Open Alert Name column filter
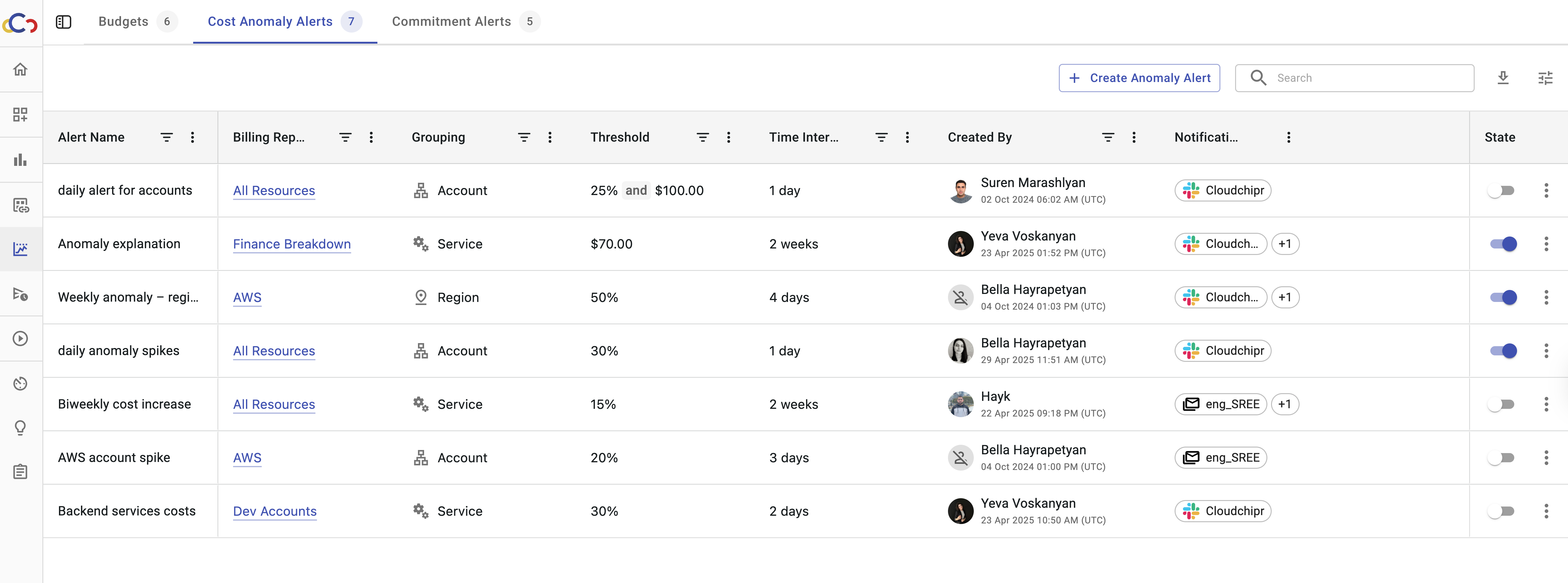Screen dimensions: 1568x583 click(x=166, y=138)
